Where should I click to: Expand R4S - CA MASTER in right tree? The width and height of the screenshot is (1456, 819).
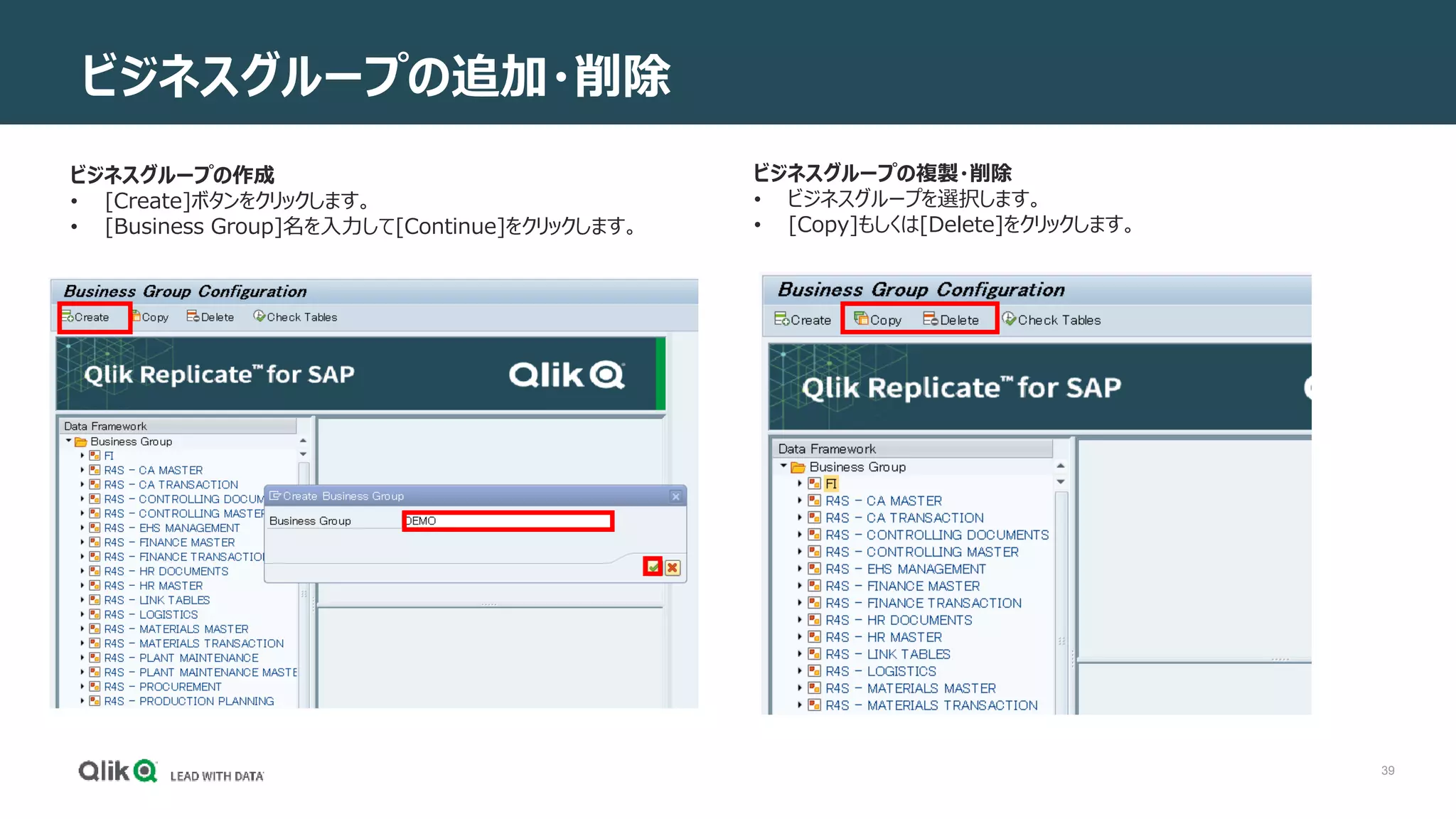pos(800,500)
